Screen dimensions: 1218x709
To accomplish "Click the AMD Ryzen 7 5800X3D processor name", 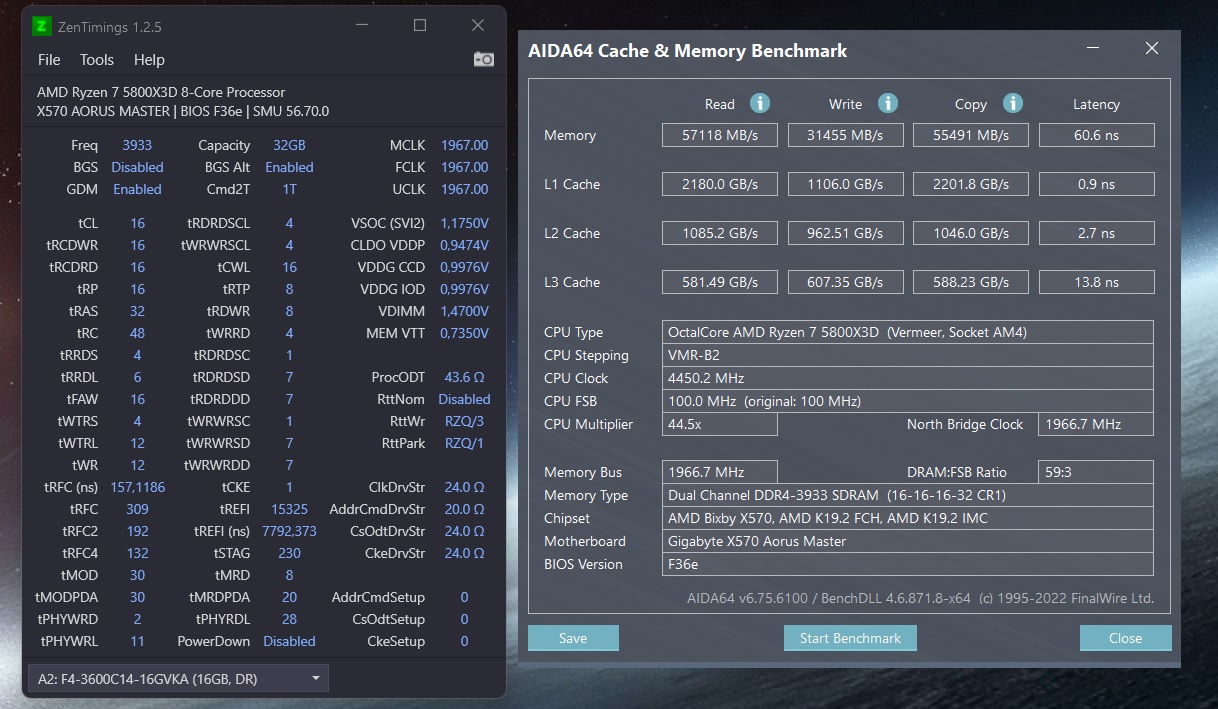I will pyautogui.click(x=161, y=92).
